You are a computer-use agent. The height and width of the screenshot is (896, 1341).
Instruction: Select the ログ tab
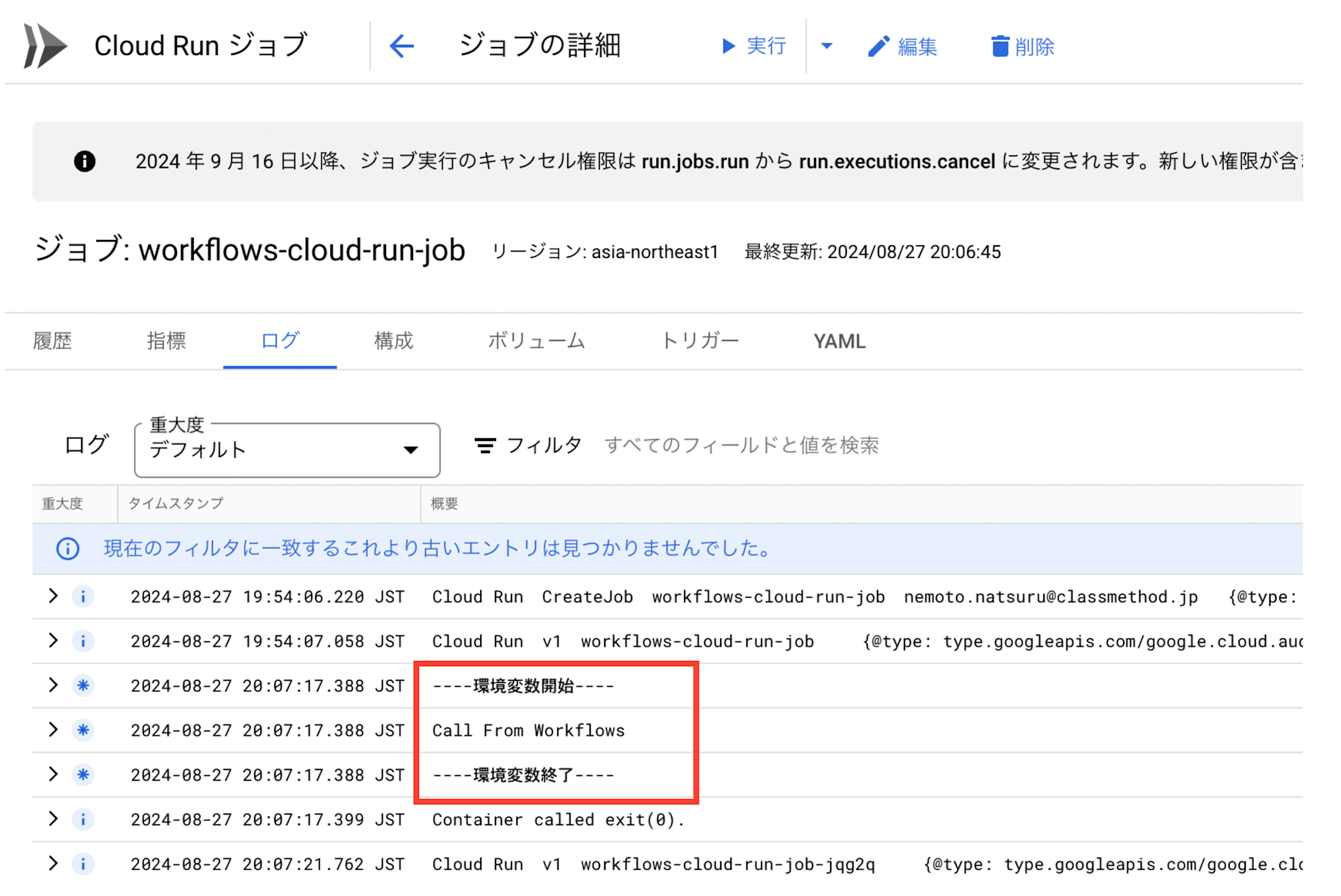pyautogui.click(x=280, y=341)
